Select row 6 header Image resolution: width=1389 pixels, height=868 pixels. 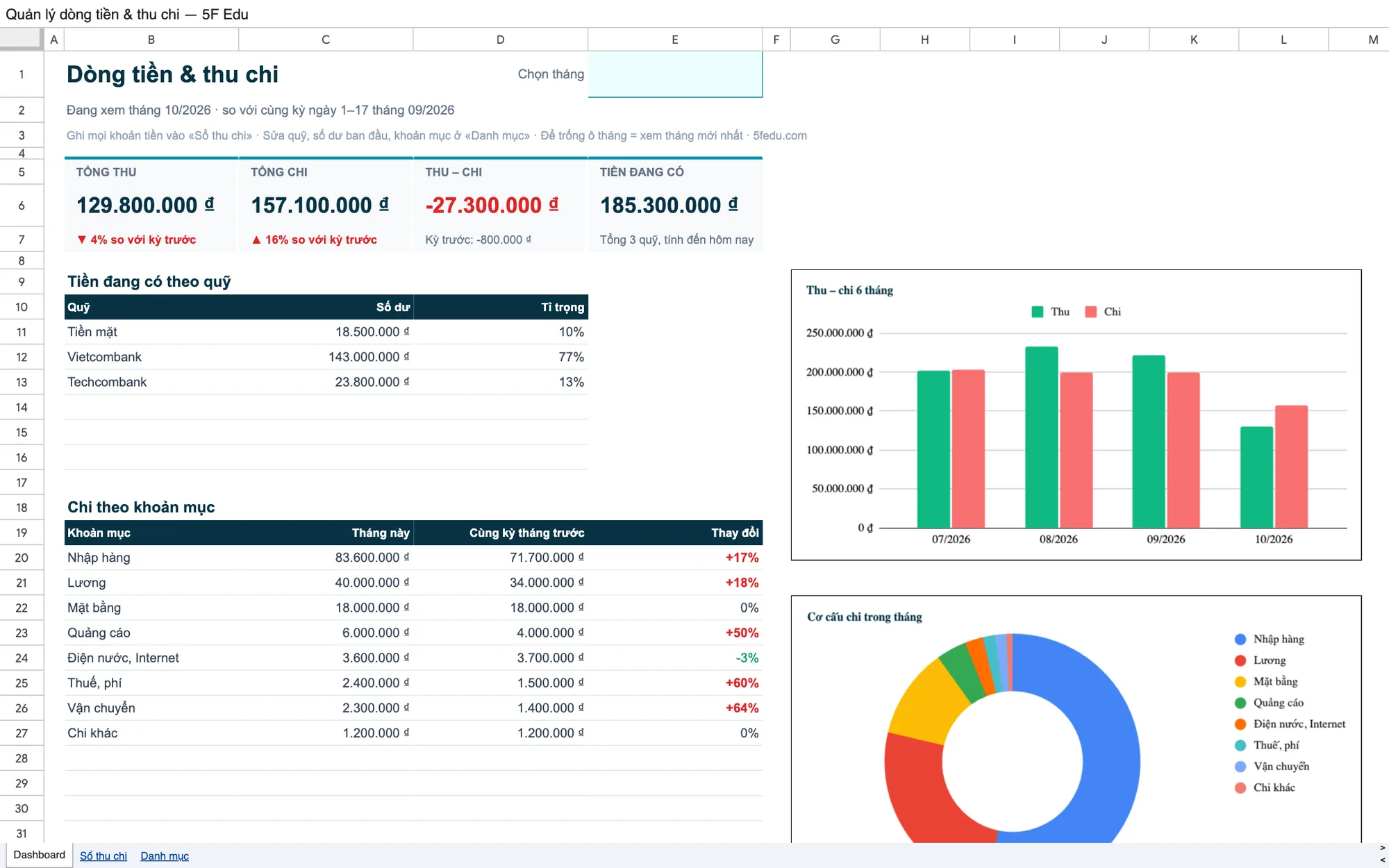point(22,206)
